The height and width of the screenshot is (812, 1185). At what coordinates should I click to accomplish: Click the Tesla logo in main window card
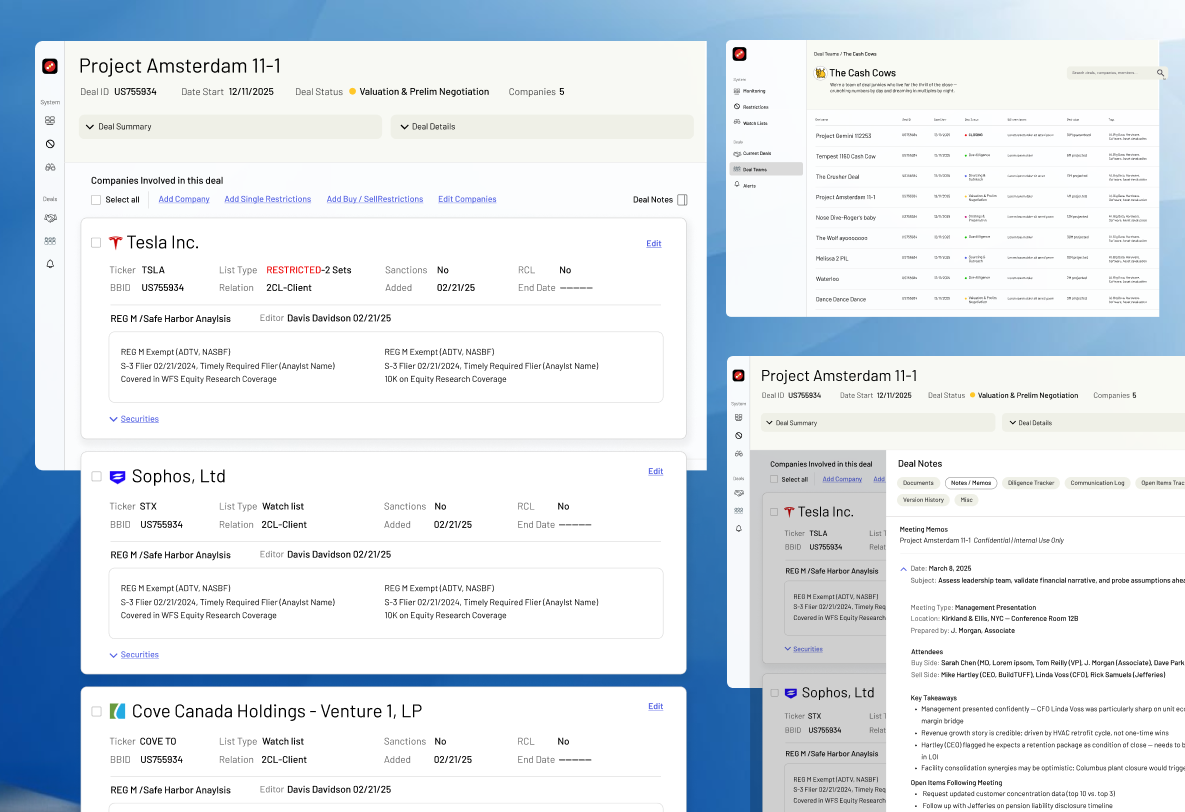[115, 243]
